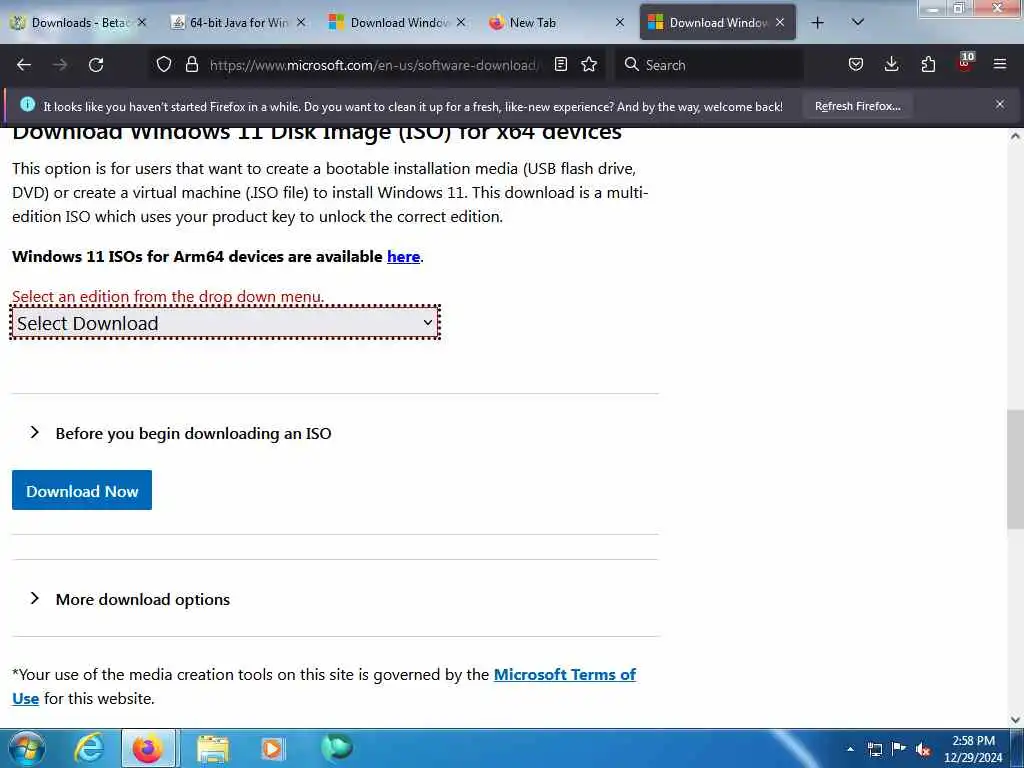Viewport: 1024px width, 768px height.
Task: Click the Firefox Search box
Action: point(709,65)
